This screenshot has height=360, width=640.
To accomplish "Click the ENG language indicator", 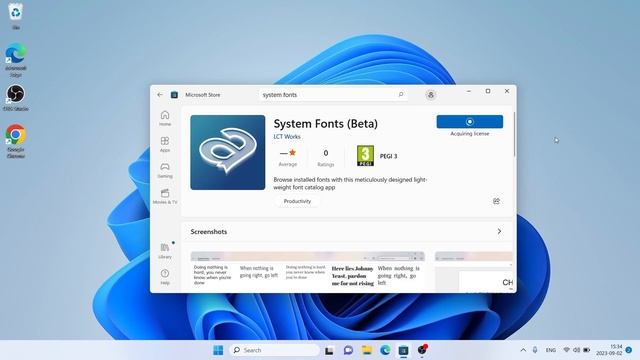I will coord(551,350).
